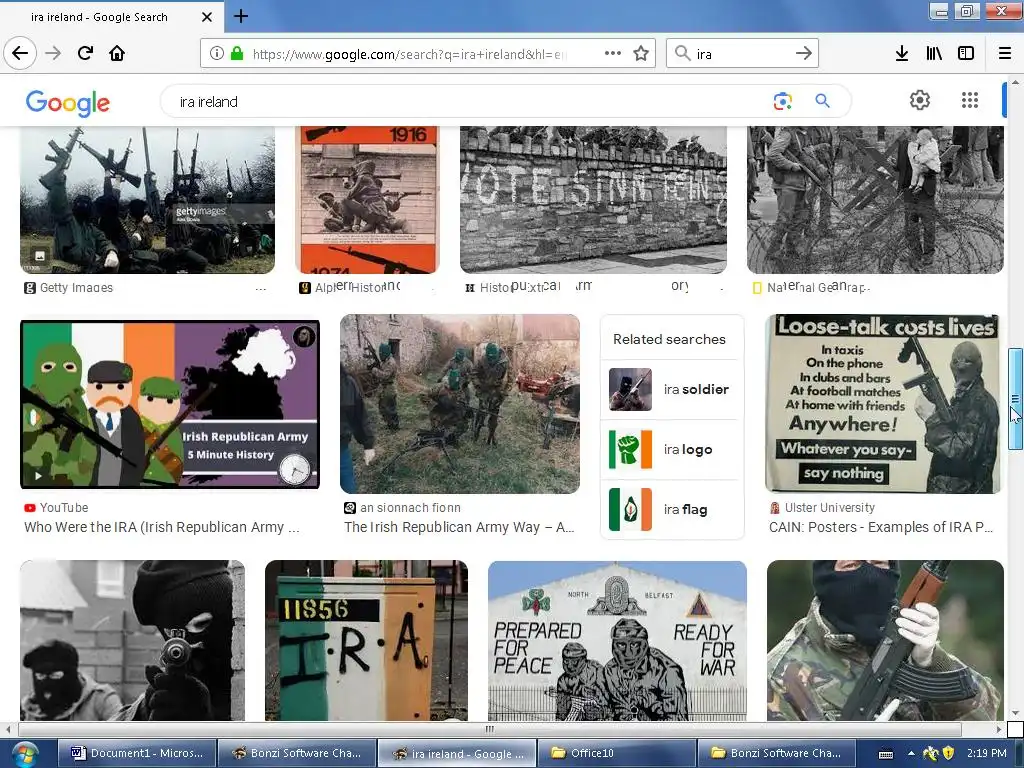The image size is (1024, 768).
Task: Bookmark this page with the star
Action: click(x=641, y=54)
